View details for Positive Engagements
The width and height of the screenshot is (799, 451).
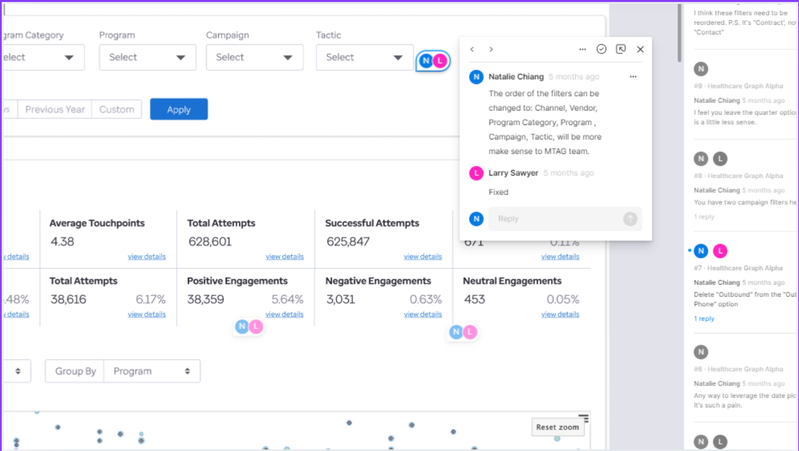[284, 314]
